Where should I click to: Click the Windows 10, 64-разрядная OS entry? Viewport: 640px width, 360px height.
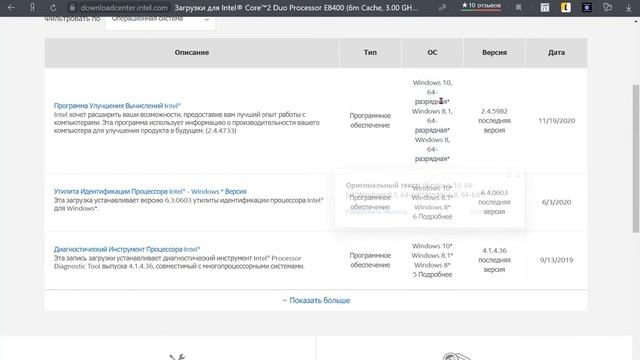tap(432, 92)
